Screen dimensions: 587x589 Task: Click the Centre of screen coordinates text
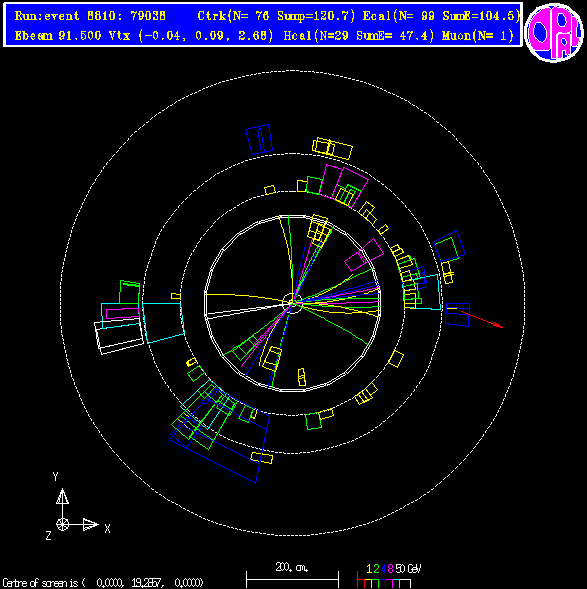click(103, 583)
